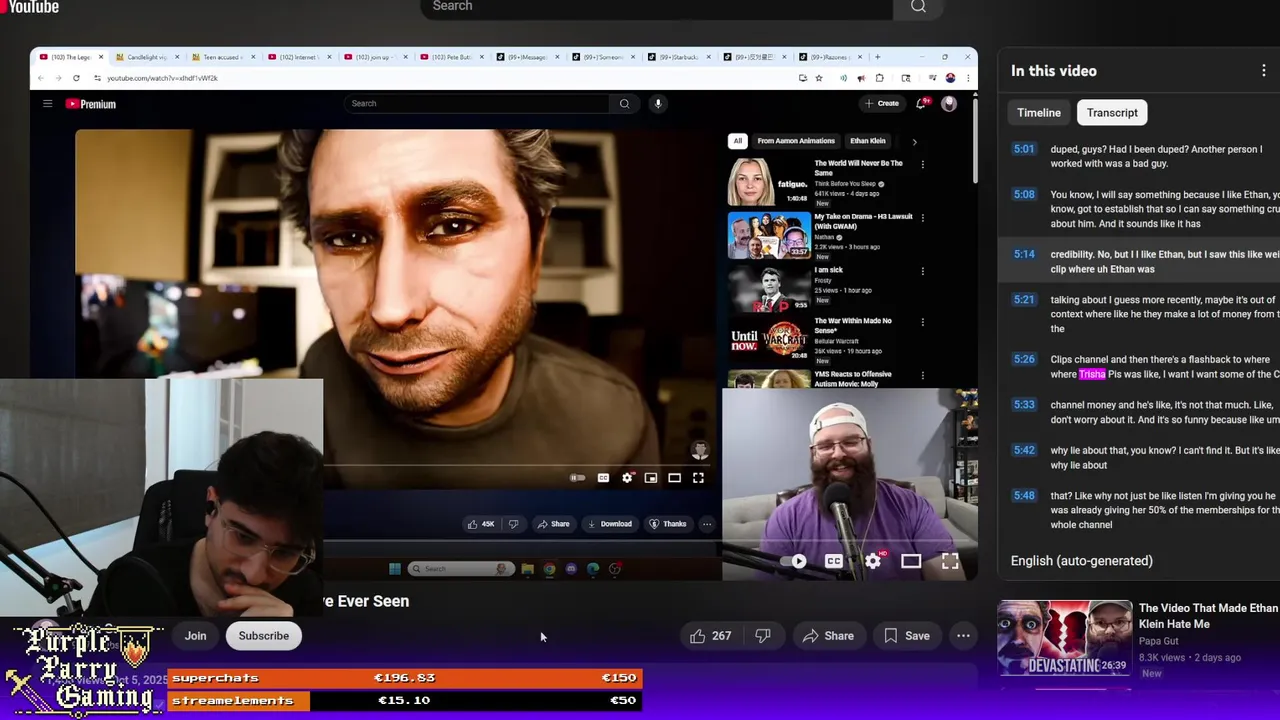Click the magnifier button beside the embedded Search box
1280x720 pixels.
pos(624,103)
